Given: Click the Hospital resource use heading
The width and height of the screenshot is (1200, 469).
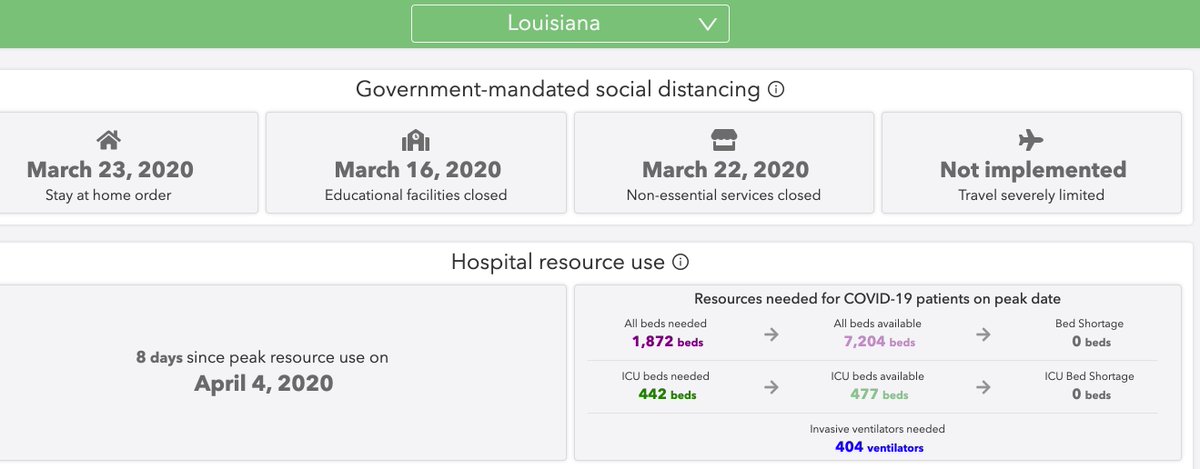Looking at the screenshot, I should coord(558,263).
